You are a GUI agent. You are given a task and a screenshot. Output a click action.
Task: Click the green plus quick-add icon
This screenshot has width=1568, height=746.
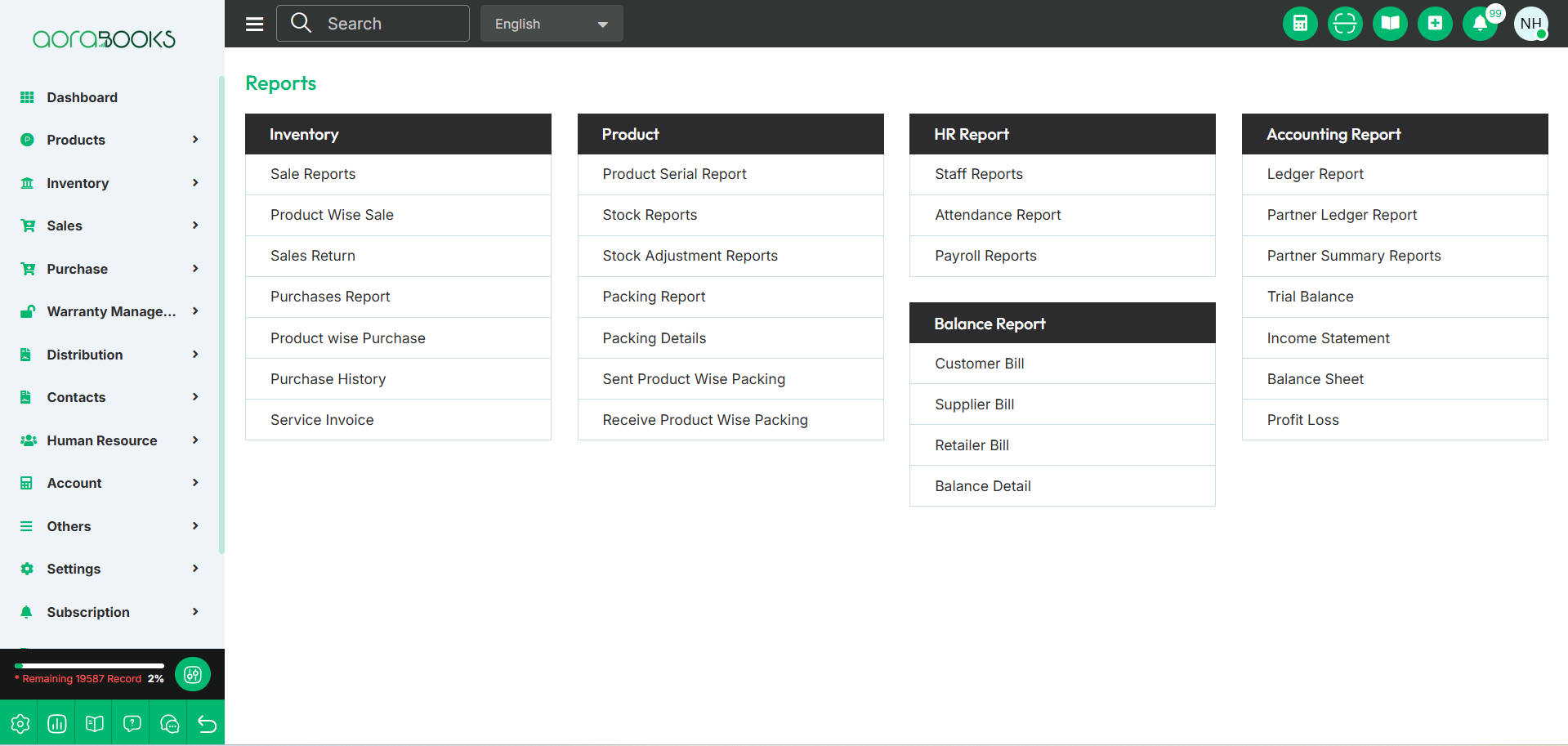click(1435, 24)
